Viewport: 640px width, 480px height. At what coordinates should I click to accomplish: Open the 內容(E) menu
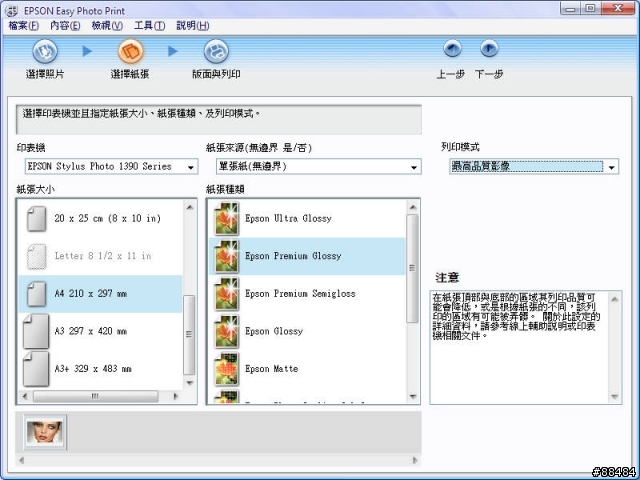[65, 26]
